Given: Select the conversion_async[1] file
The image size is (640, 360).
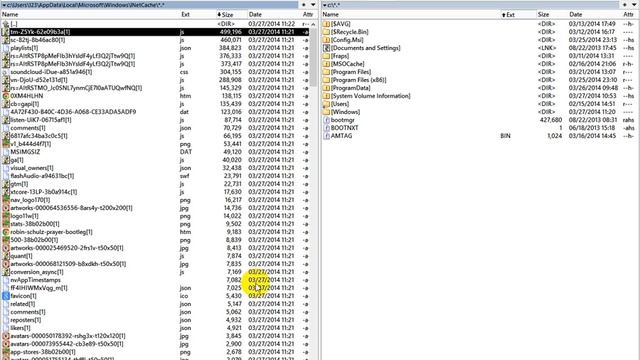Looking at the screenshot, I should pos(155,272).
